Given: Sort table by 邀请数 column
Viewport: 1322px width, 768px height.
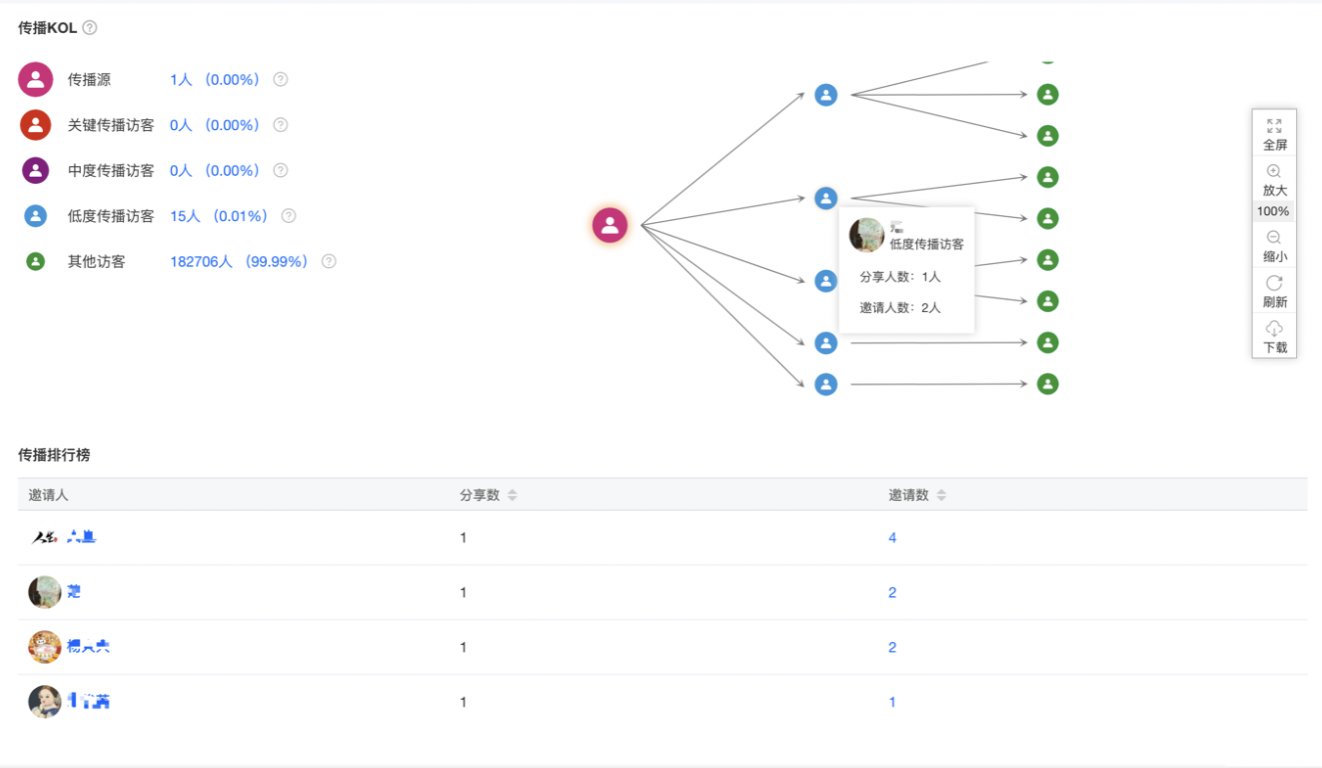Looking at the screenshot, I should coord(941,495).
